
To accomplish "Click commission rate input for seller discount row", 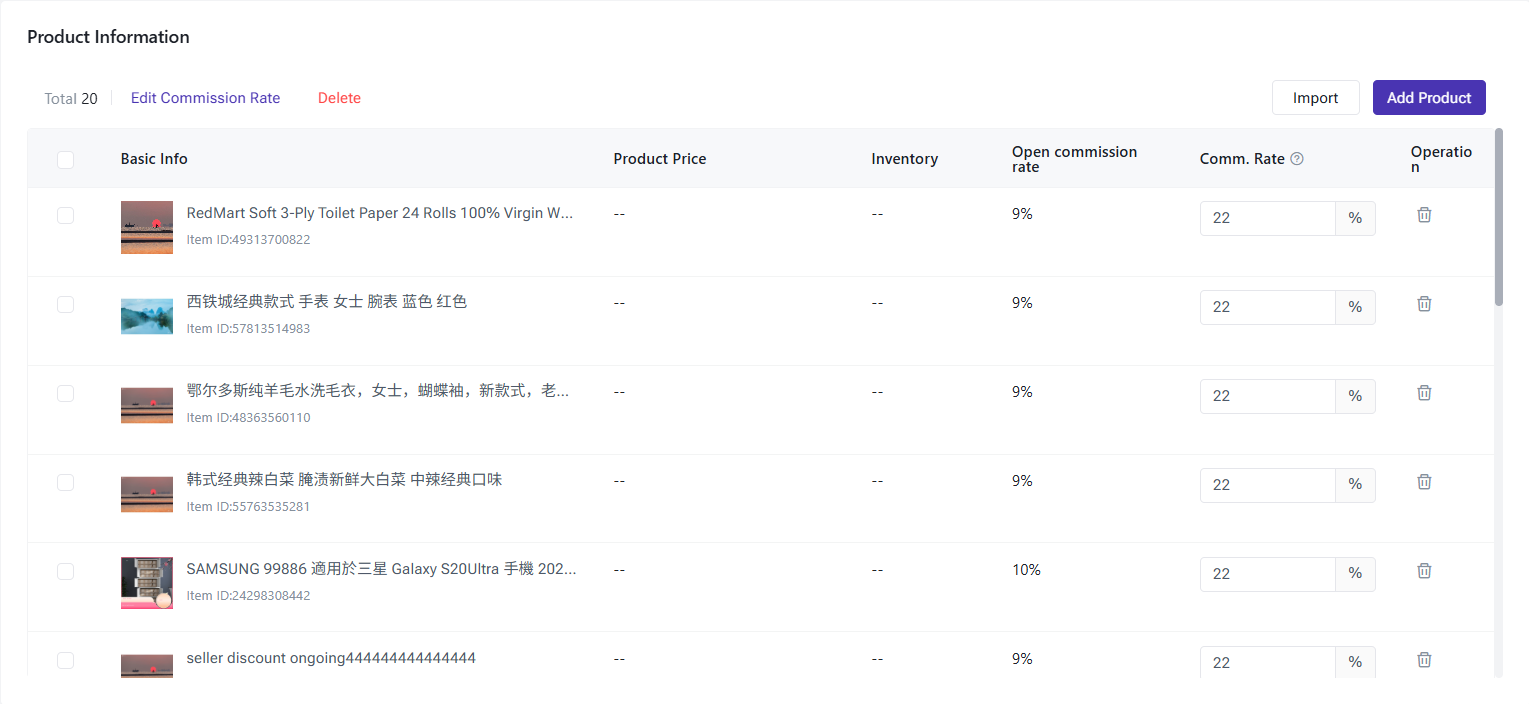I will [1267, 662].
